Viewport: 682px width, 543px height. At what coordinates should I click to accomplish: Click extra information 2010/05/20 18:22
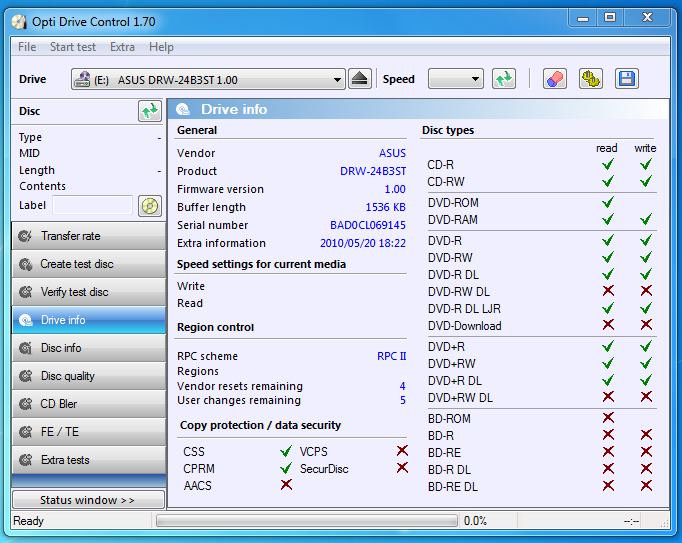(x=363, y=243)
